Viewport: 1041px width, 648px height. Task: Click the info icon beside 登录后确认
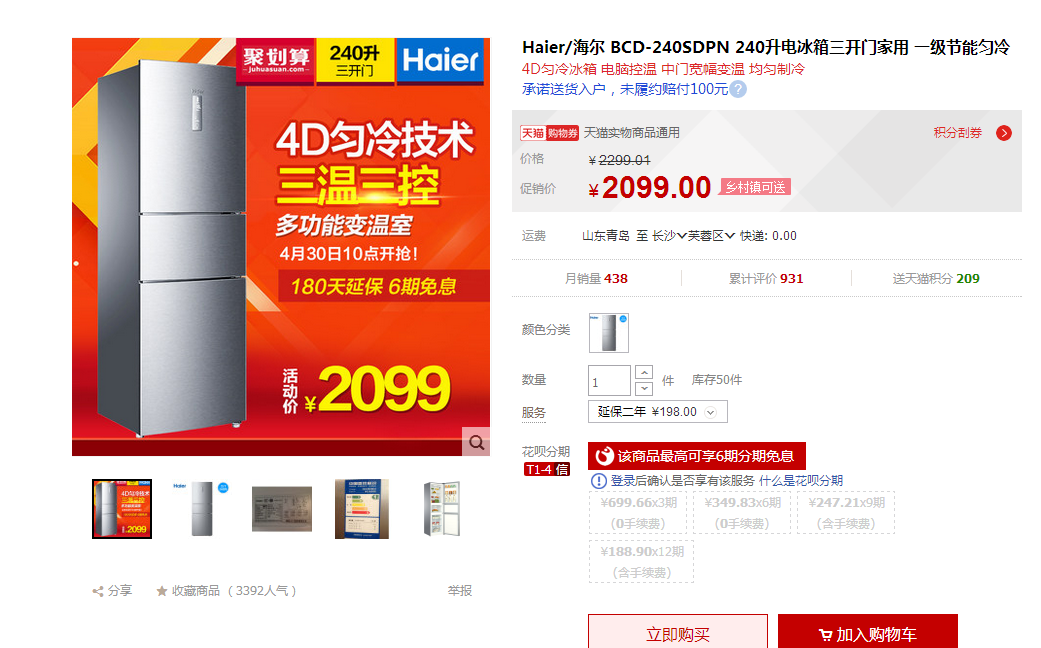pos(599,481)
